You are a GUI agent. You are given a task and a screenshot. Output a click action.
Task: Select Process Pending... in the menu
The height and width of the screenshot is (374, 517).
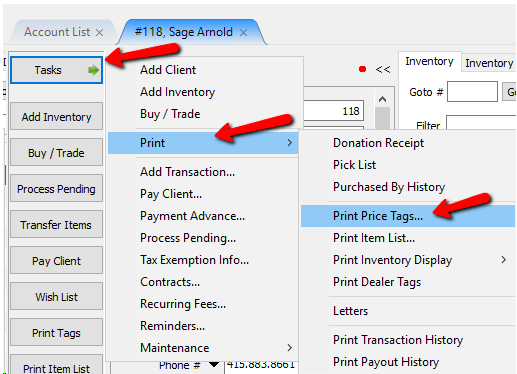pyautogui.click(x=188, y=238)
